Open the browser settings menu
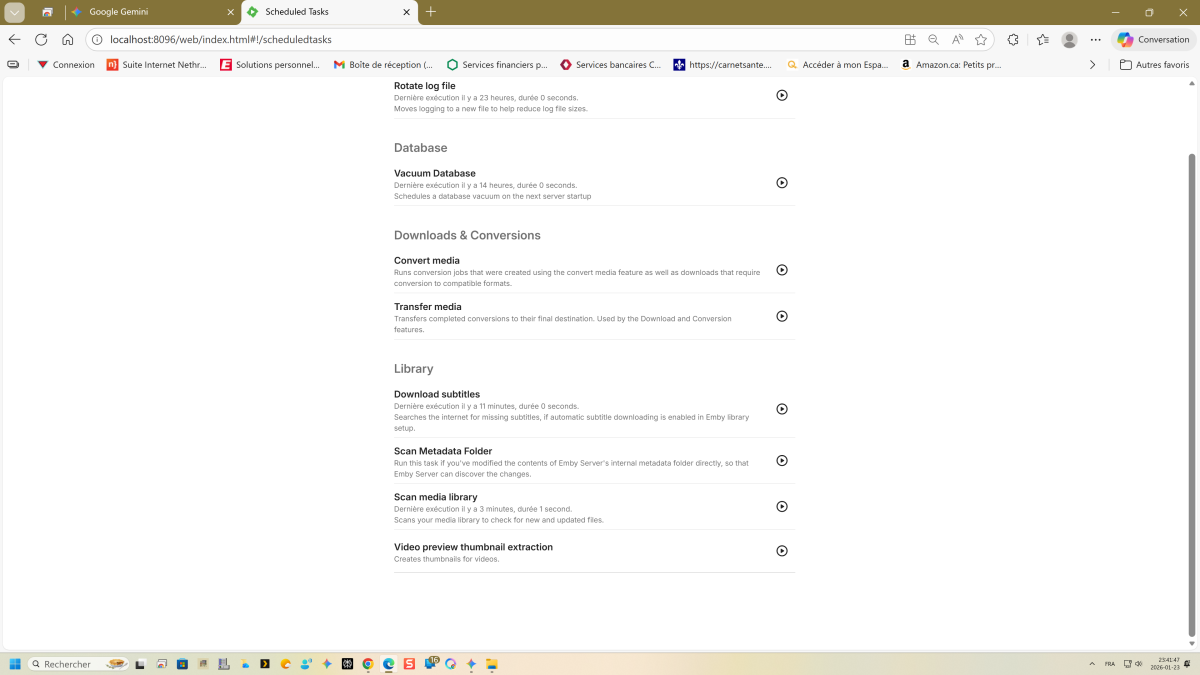 point(1095,39)
